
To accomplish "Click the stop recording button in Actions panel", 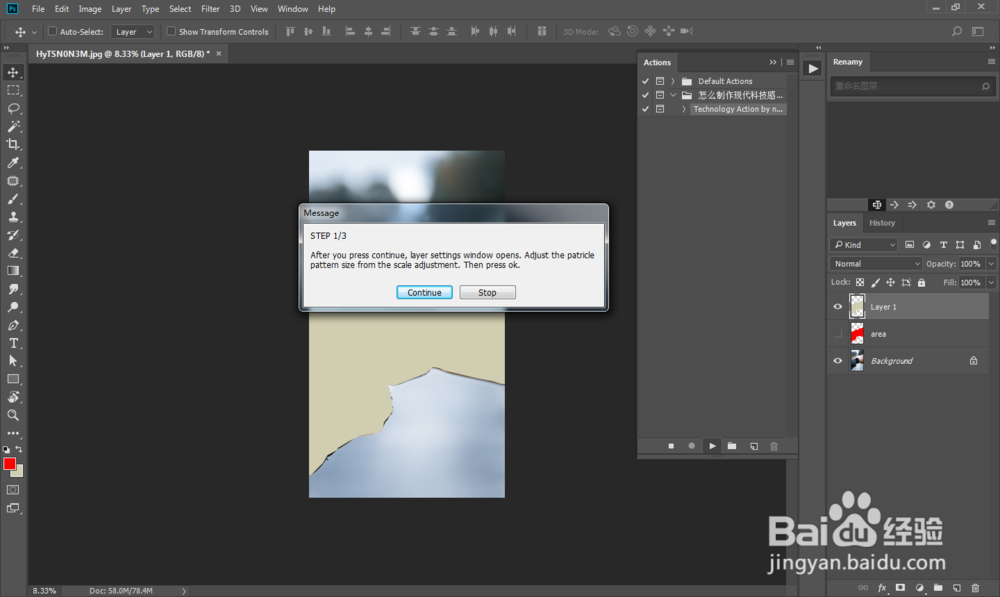I will click(x=671, y=446).
